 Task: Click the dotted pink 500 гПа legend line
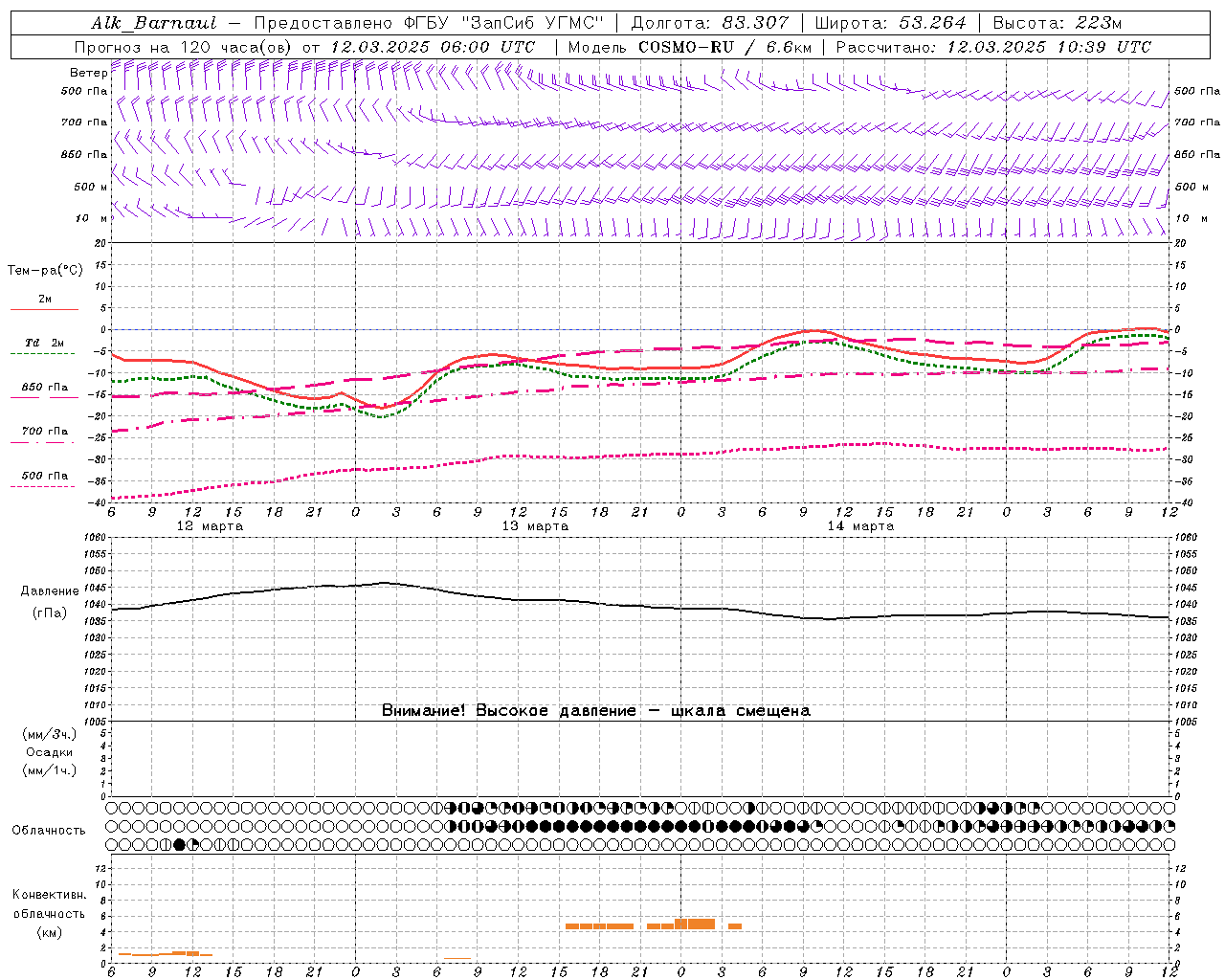click(x=44, y=486)
